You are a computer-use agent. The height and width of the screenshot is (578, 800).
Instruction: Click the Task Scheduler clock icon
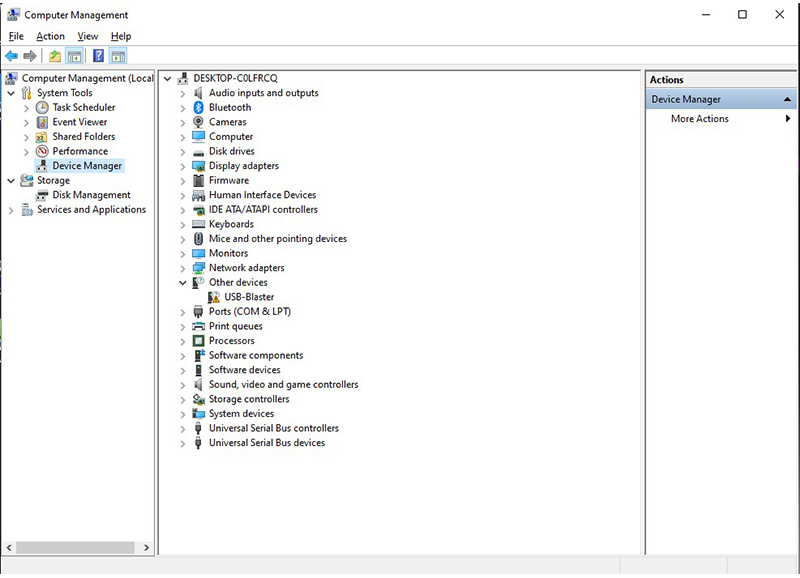(x=42, y=107)
